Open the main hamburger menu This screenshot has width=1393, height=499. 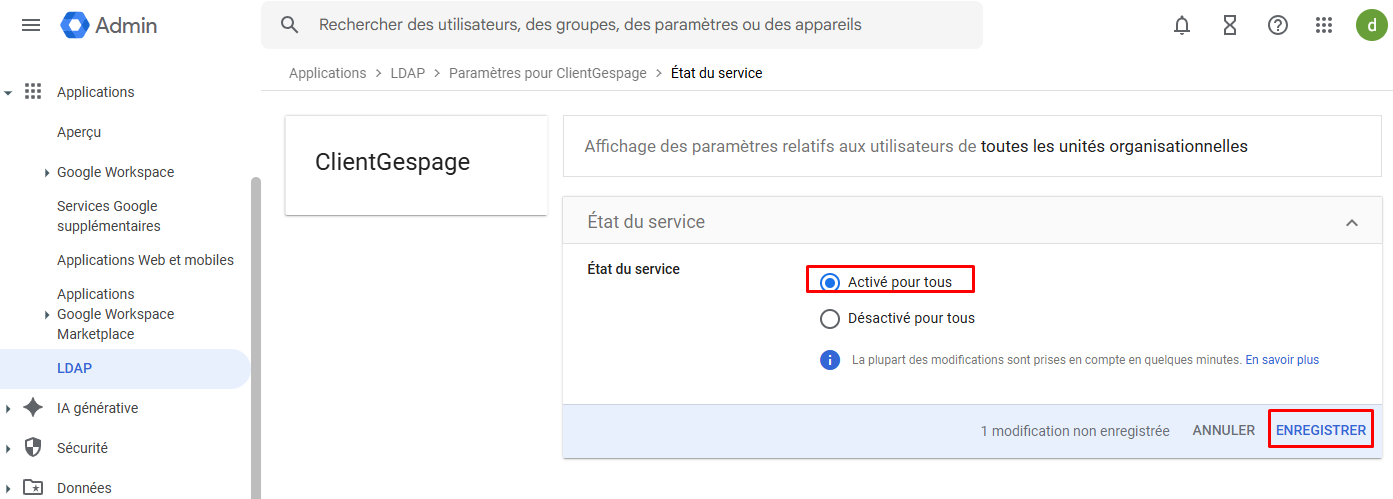tap(31, 25)
